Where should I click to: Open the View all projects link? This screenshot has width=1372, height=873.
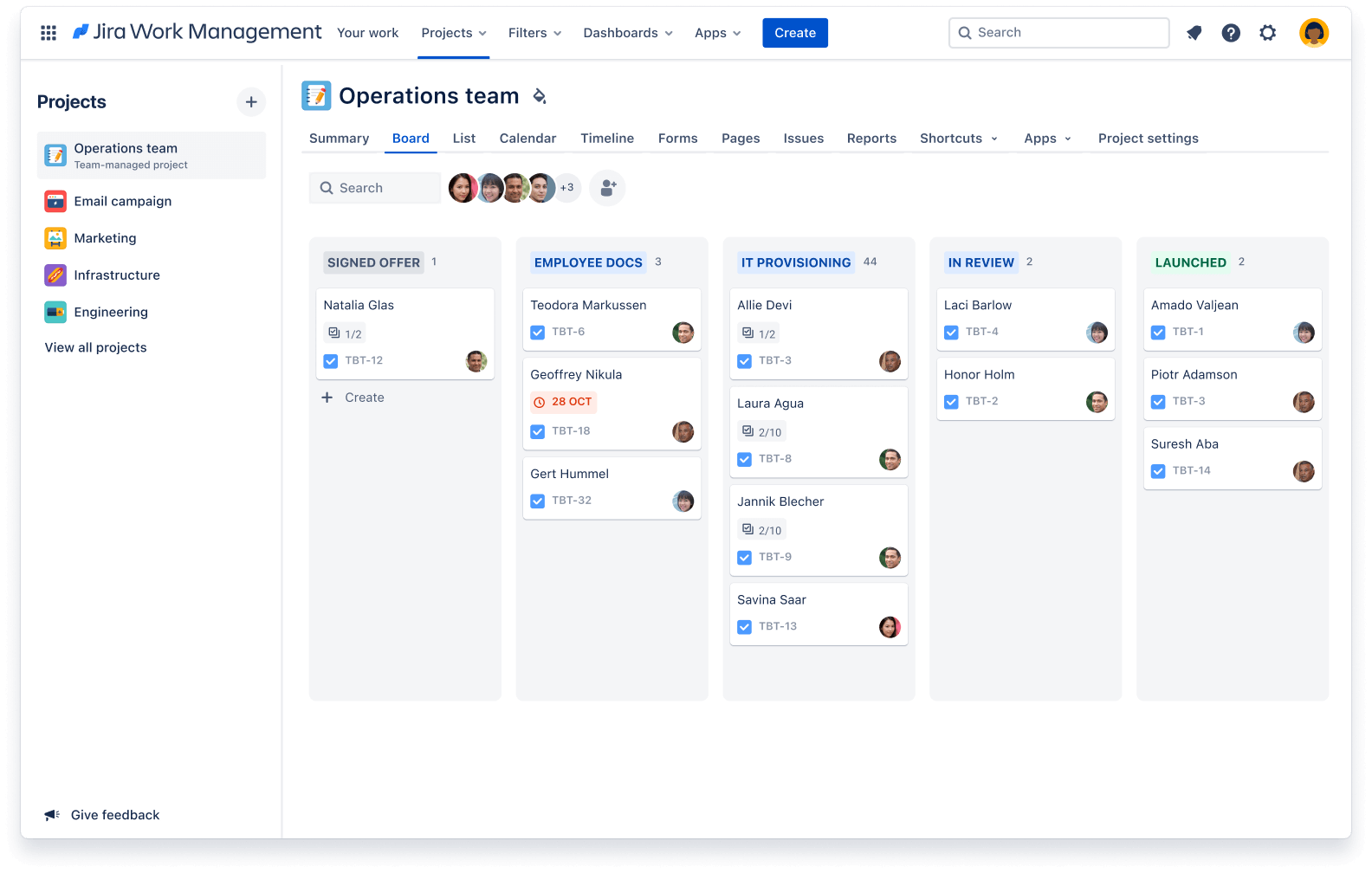point(96,347)
